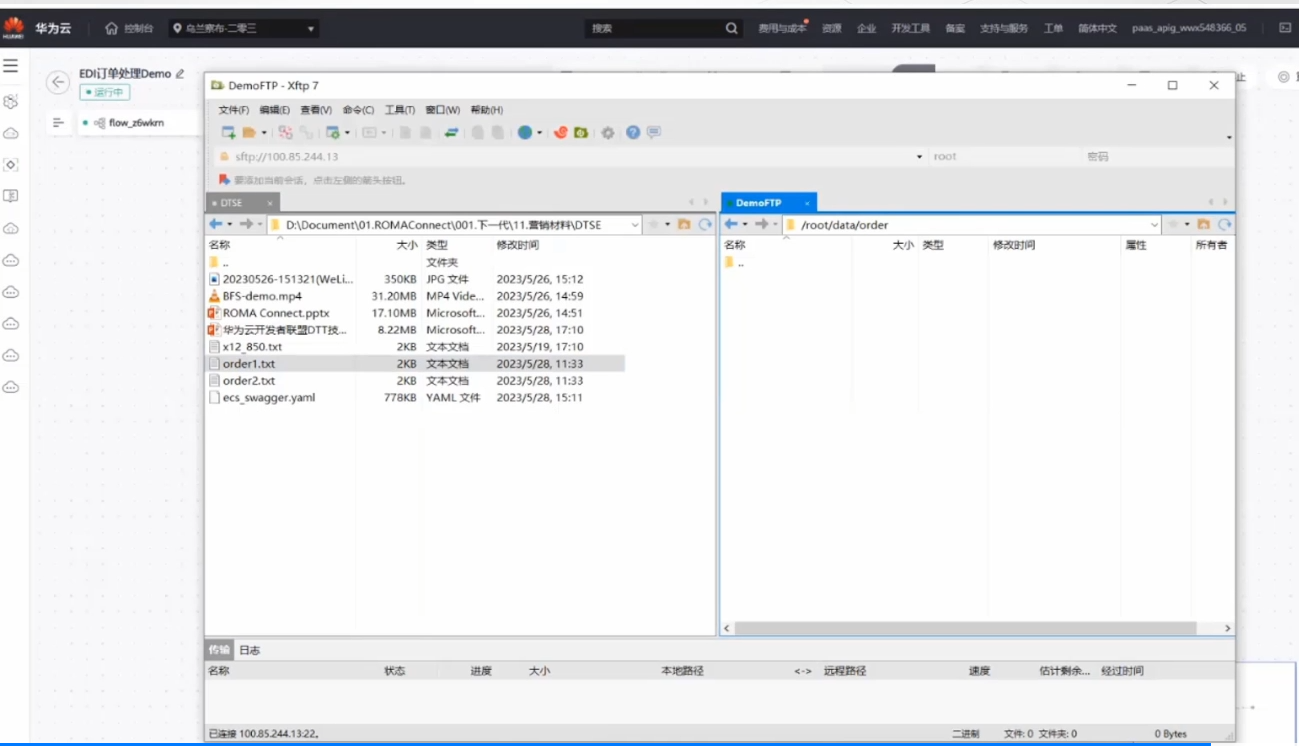Open the 查看(V) menu in Xftp
This screenshot has height=746, width=1299.
click(x=317, y=110)
